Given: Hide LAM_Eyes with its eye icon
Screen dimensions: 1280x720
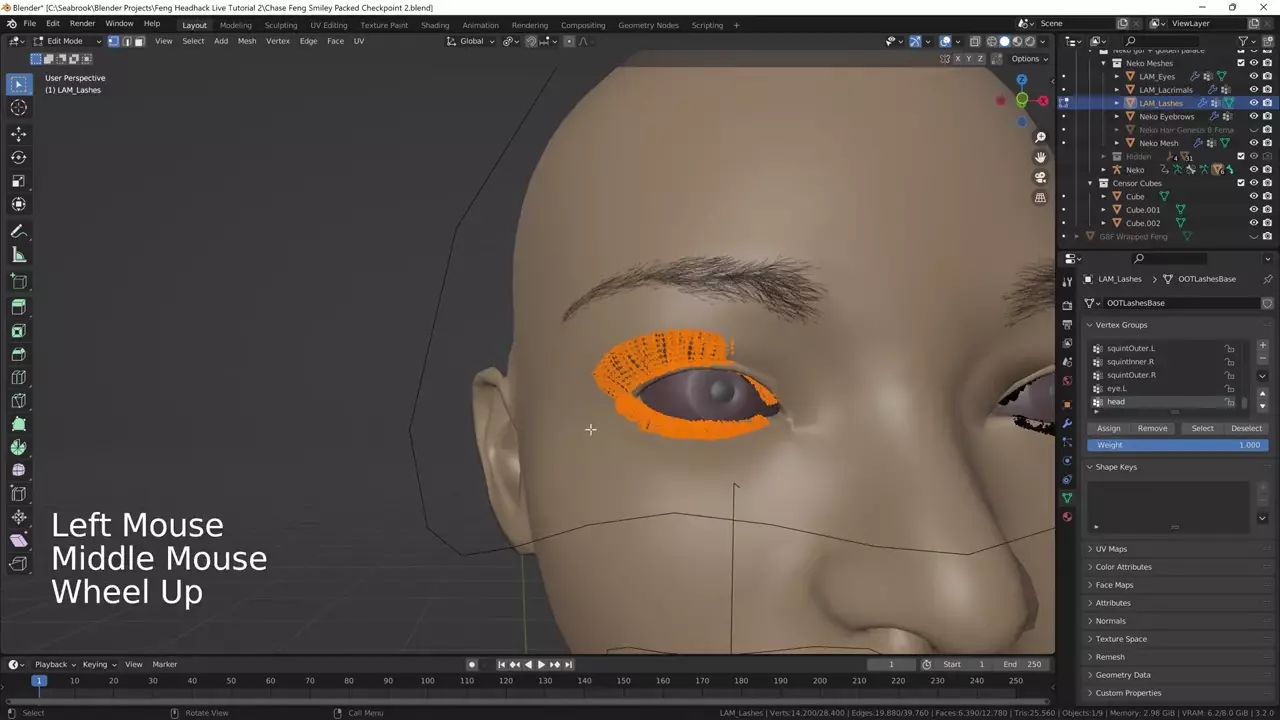Looking at the screenshot, I should 1253,76.
